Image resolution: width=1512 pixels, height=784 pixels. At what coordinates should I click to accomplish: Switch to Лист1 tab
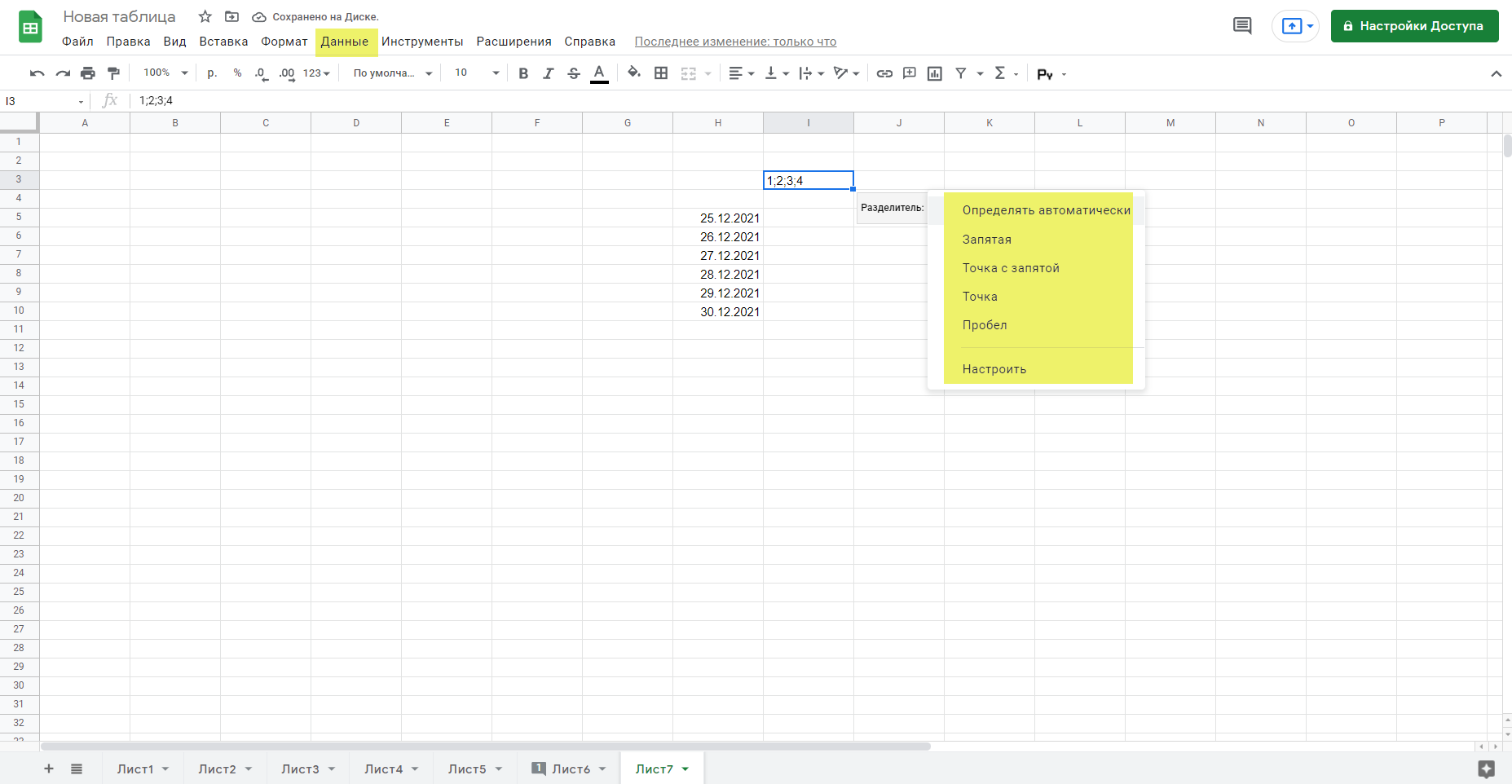(x=143, y=769)
